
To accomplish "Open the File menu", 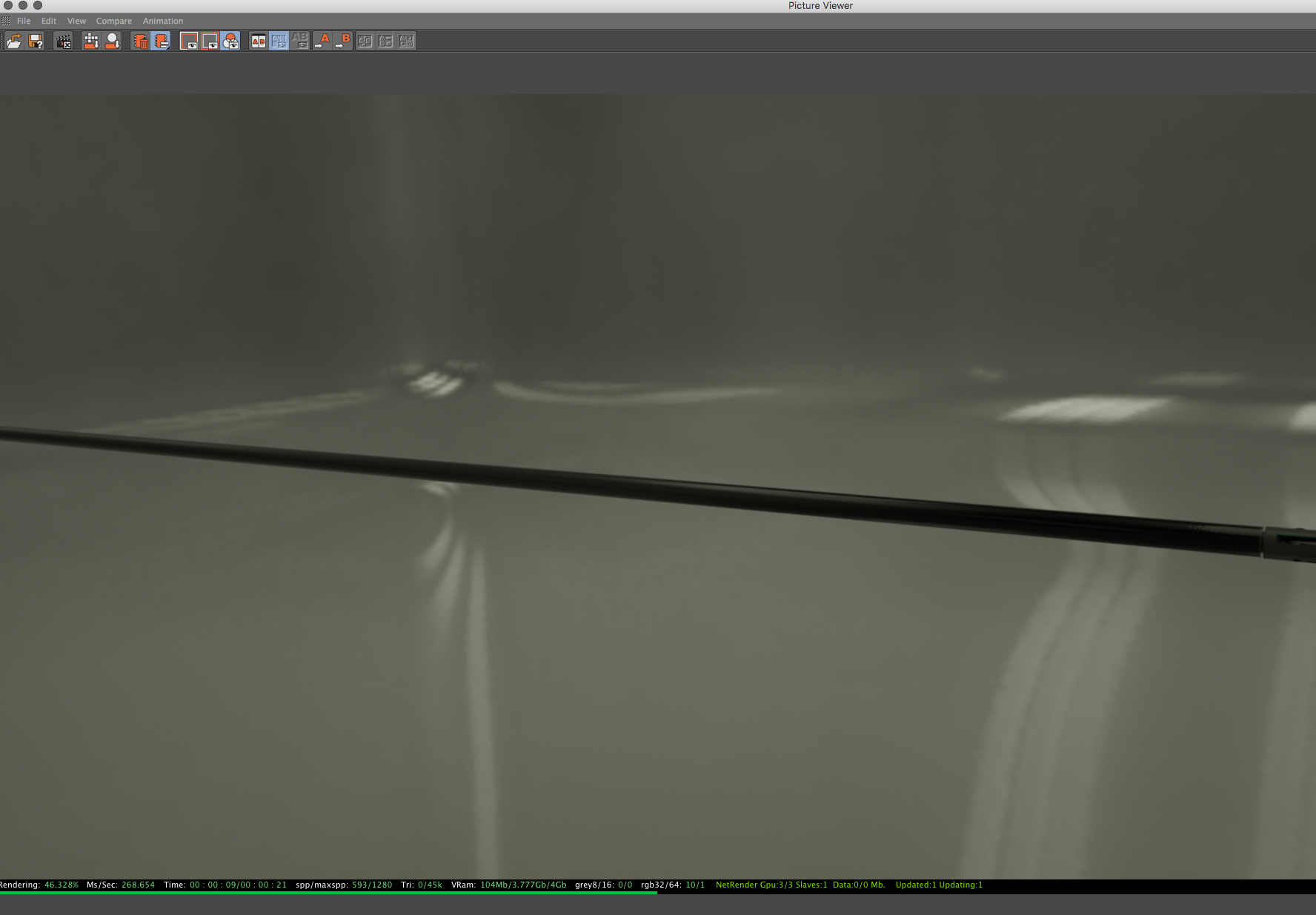I will (24, 21).
